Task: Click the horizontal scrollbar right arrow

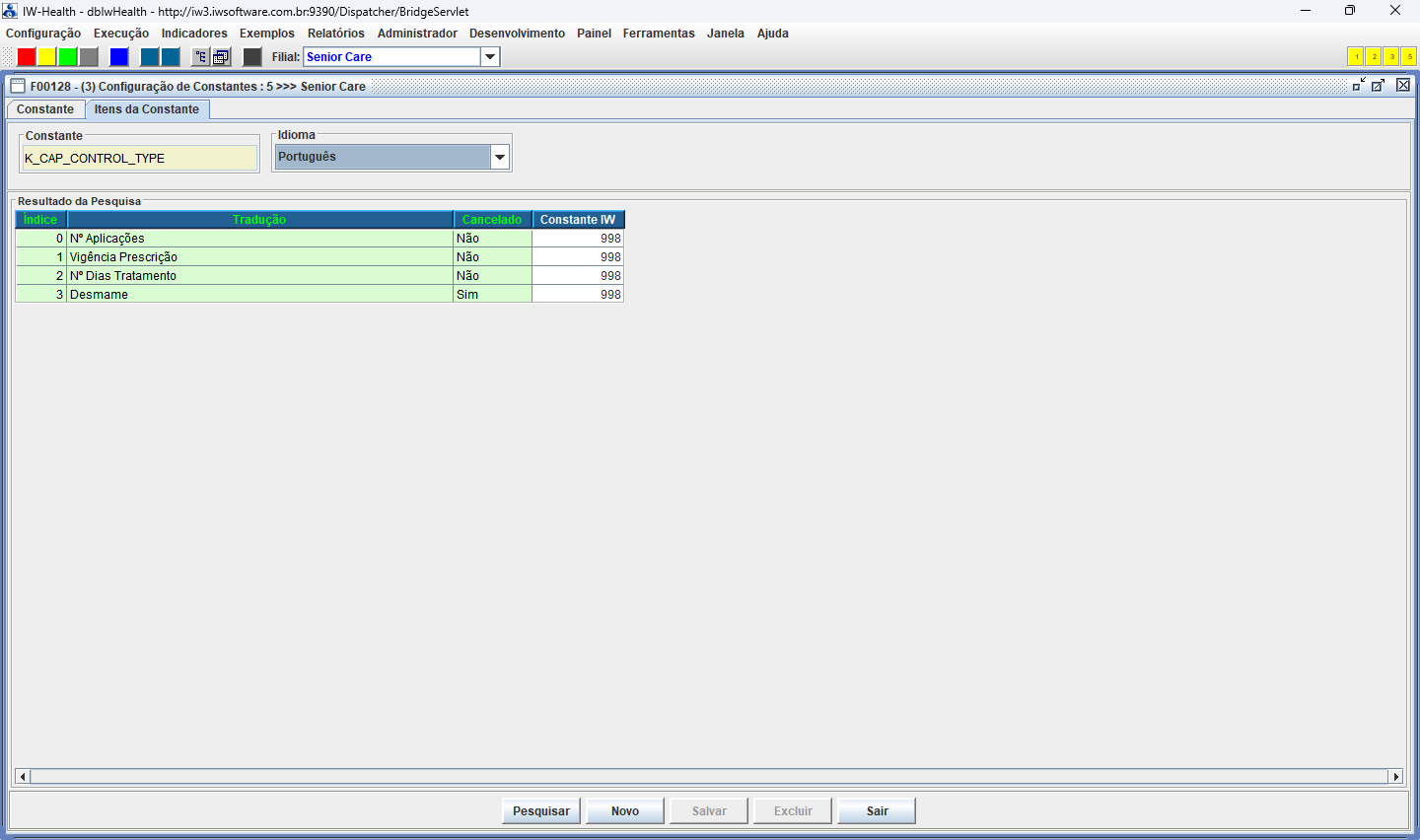Action: [1395, 777]
